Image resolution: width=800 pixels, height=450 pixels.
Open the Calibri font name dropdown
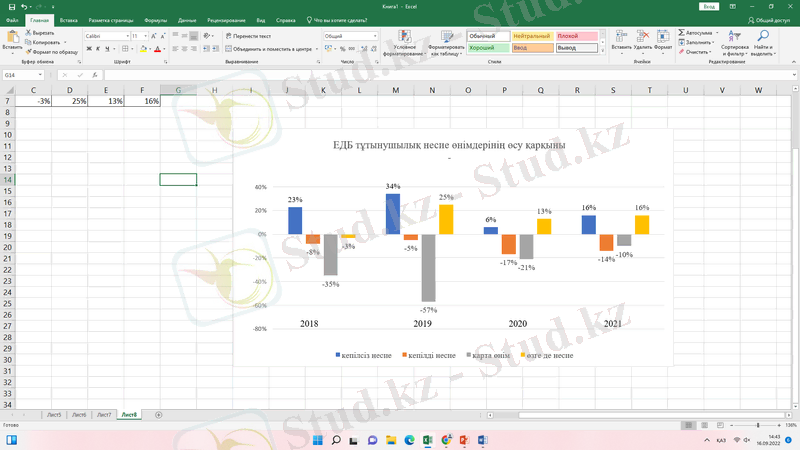click(x=126, y=36)
